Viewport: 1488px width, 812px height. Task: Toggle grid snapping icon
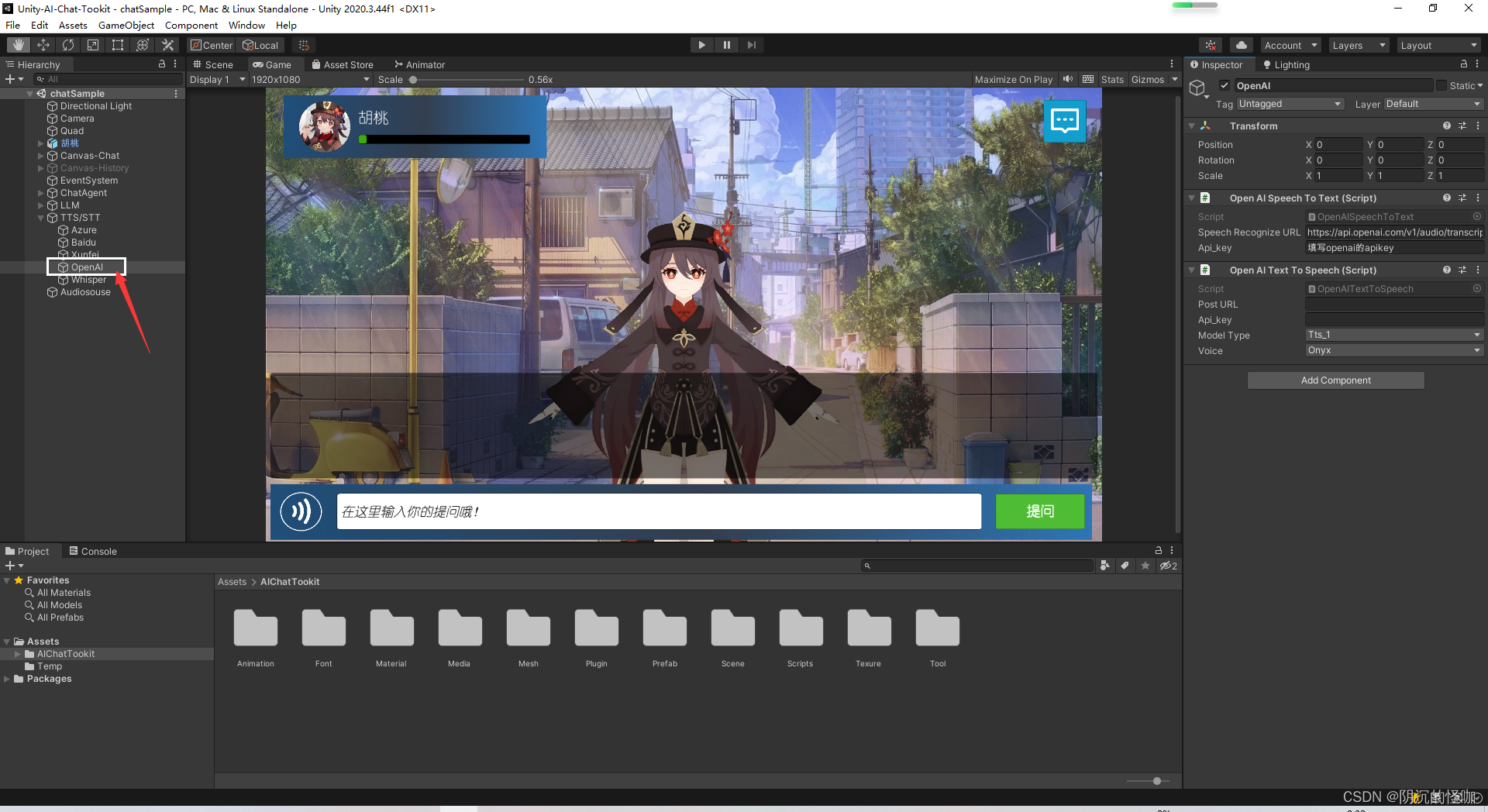pyautogui.click(x=304, y=45)
